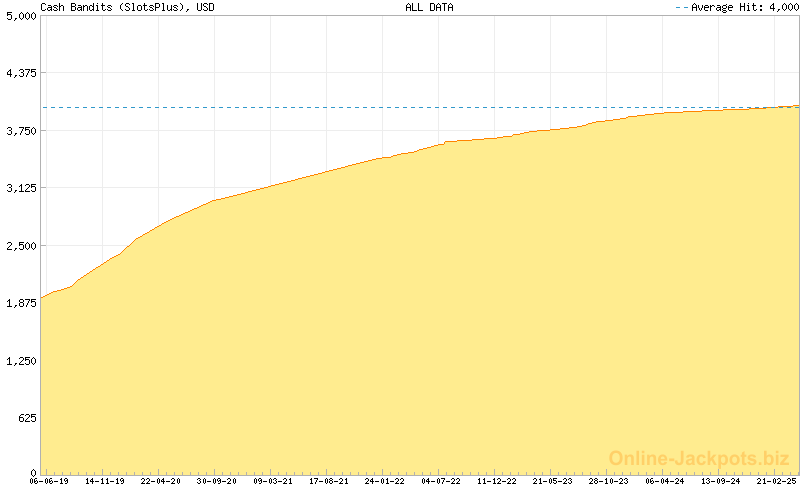Select the 06-06-19 date marker
800x490 pixels.
[49, 481]
